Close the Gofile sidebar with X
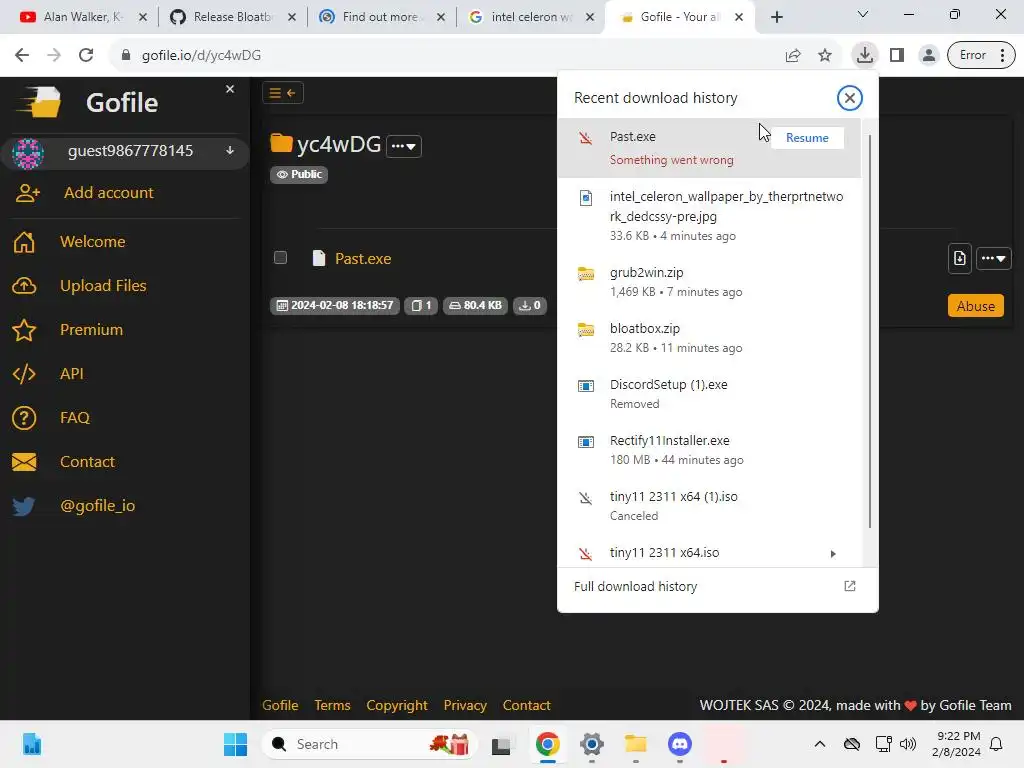 tap(230, 89)
